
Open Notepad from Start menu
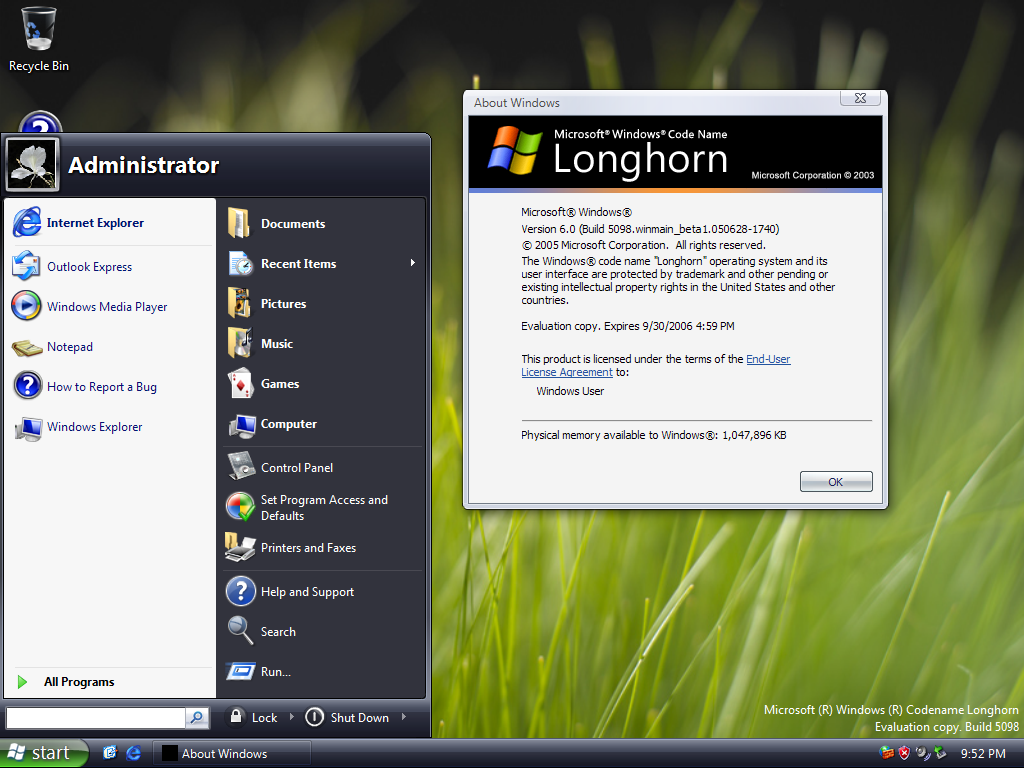pyautogui.click(x=69, y=347)
